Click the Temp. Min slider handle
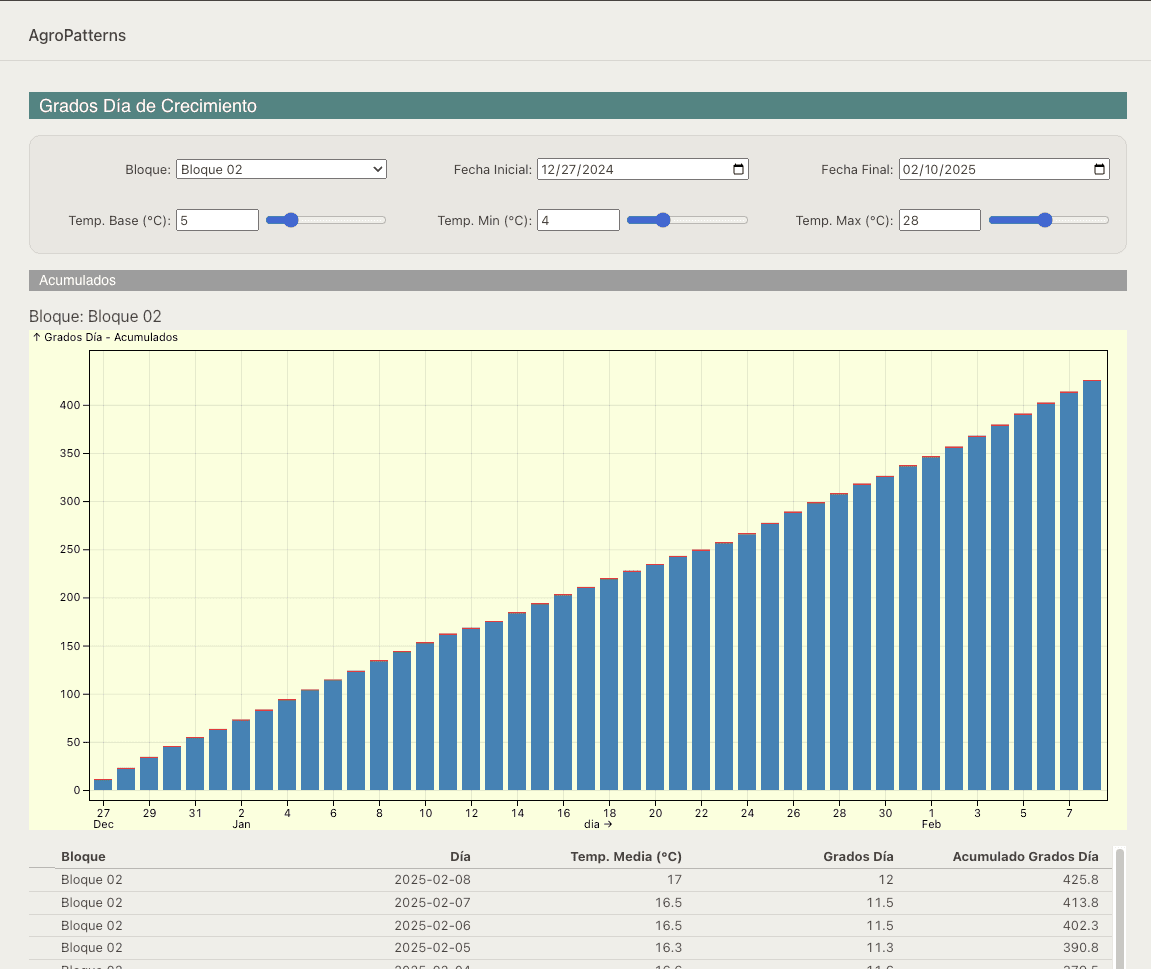Screen dimensions: 1151x969 pos(662,220)
